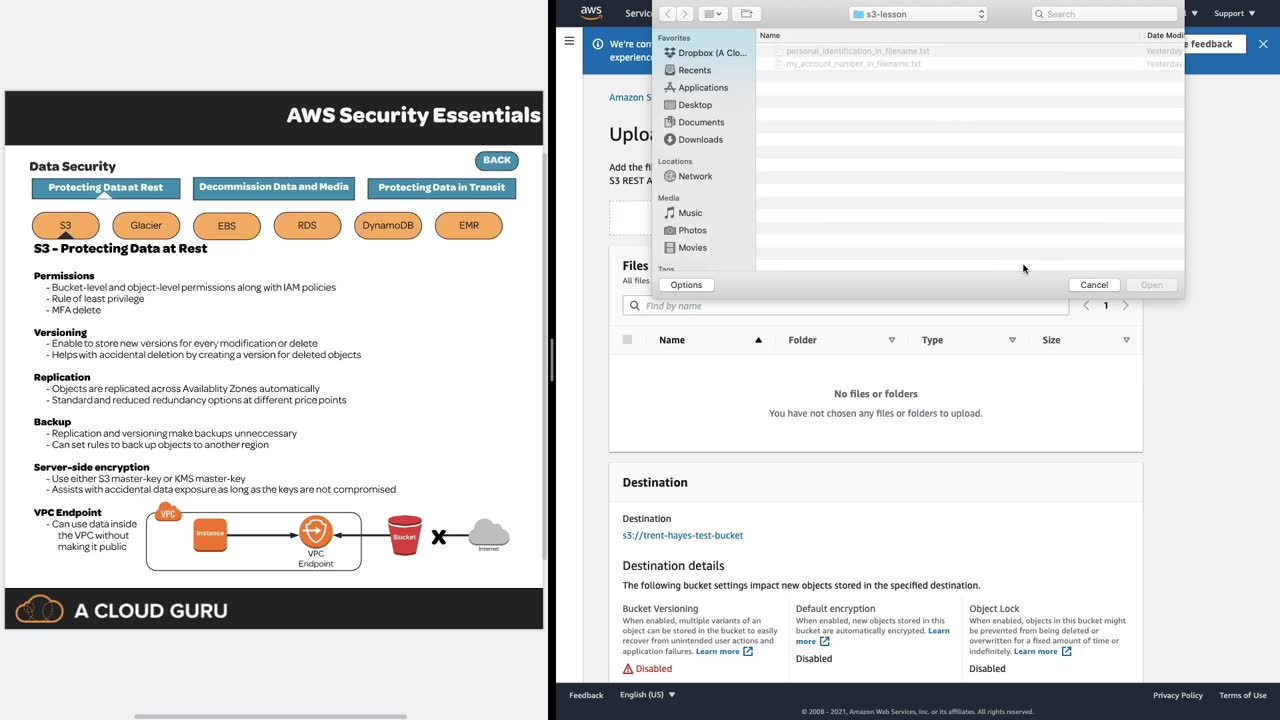
Task: Click the info icon in the blue banner
Action: (x=598, y=44)
